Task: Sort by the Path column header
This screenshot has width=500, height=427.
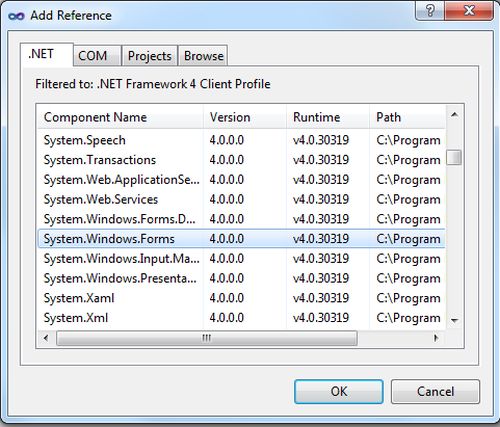Action: [x=407, y=117]
